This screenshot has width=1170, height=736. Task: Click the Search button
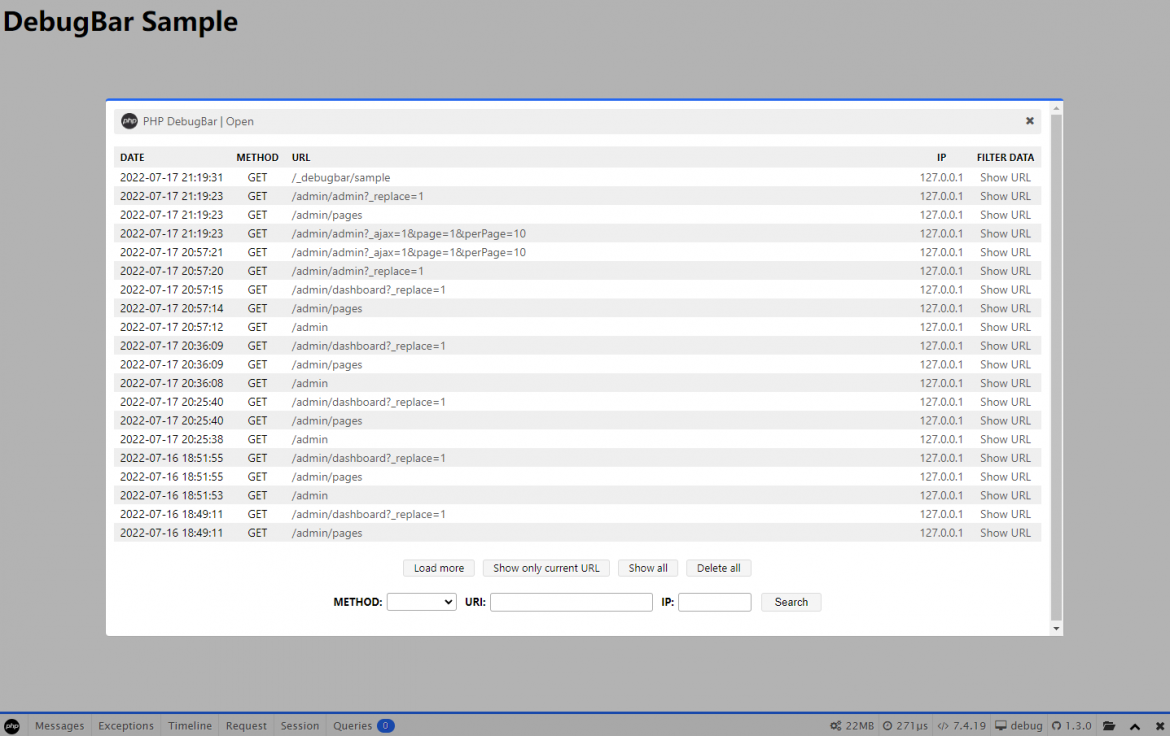(x=791, y=602)
